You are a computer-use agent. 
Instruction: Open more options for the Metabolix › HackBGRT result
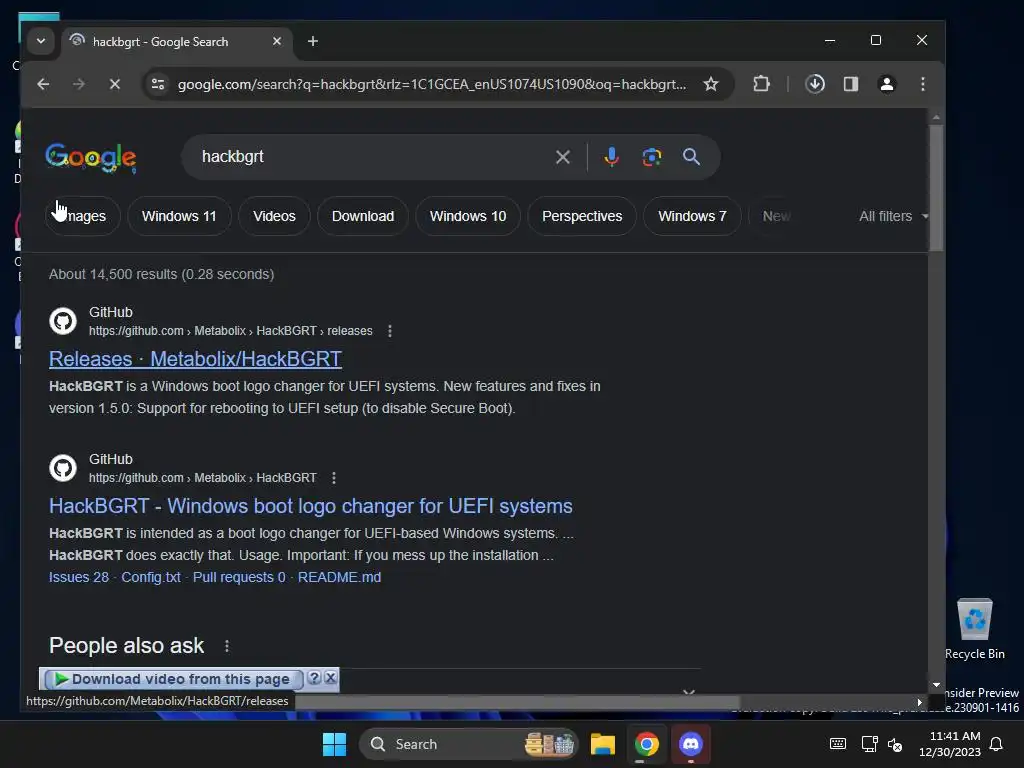coord(334,478)
